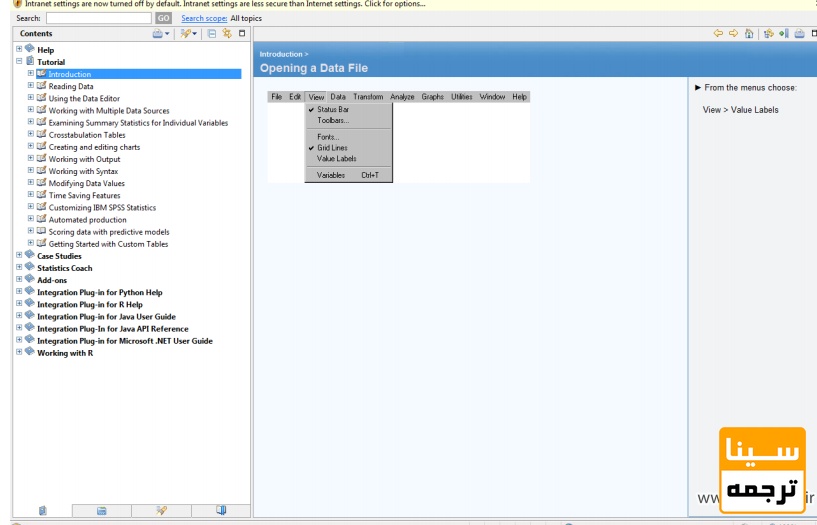Screen dimensions: 817x525
Task: Go forward with the yellow right arrow
Action: (734, 33)
